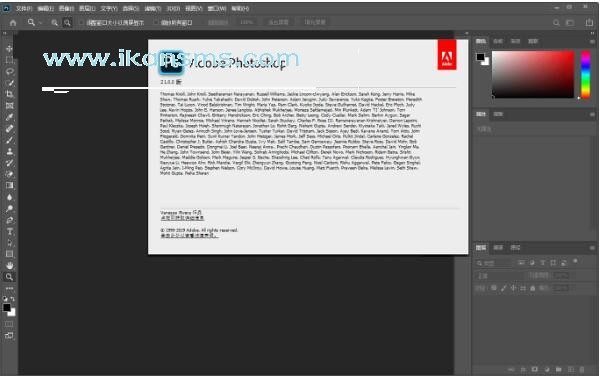Open the search icon at top right

pyautogui.click(x=556, y=23)
